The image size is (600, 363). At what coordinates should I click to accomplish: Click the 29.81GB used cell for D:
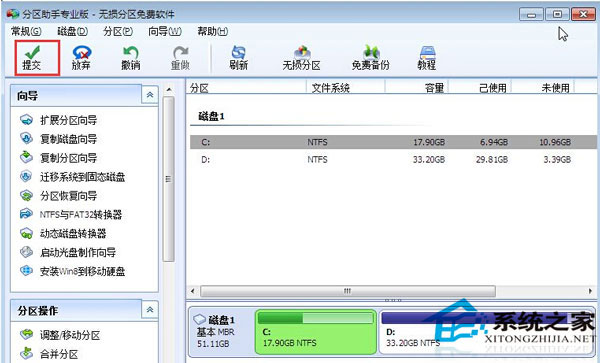point(492,159)
